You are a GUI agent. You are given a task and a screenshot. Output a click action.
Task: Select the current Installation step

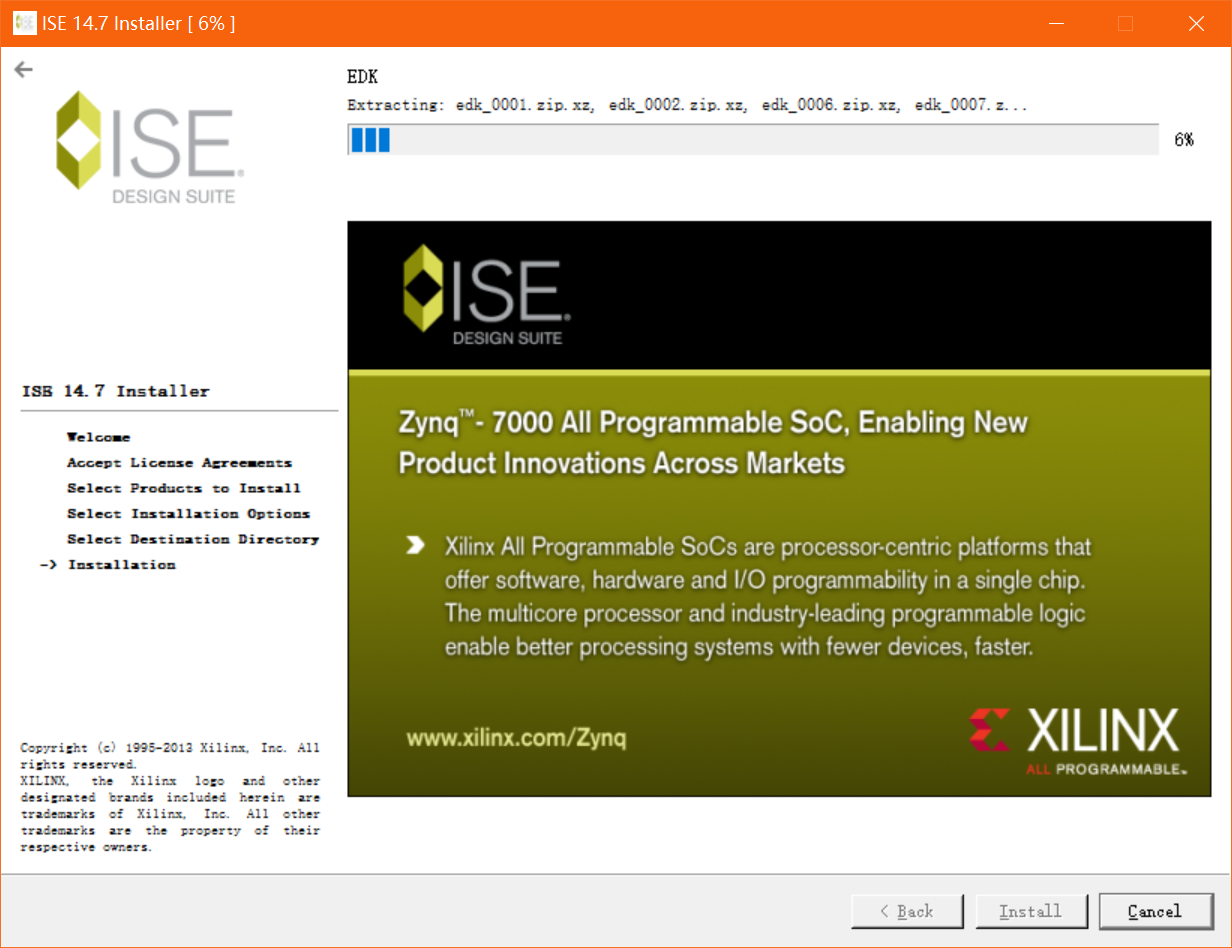pos(122,564)
